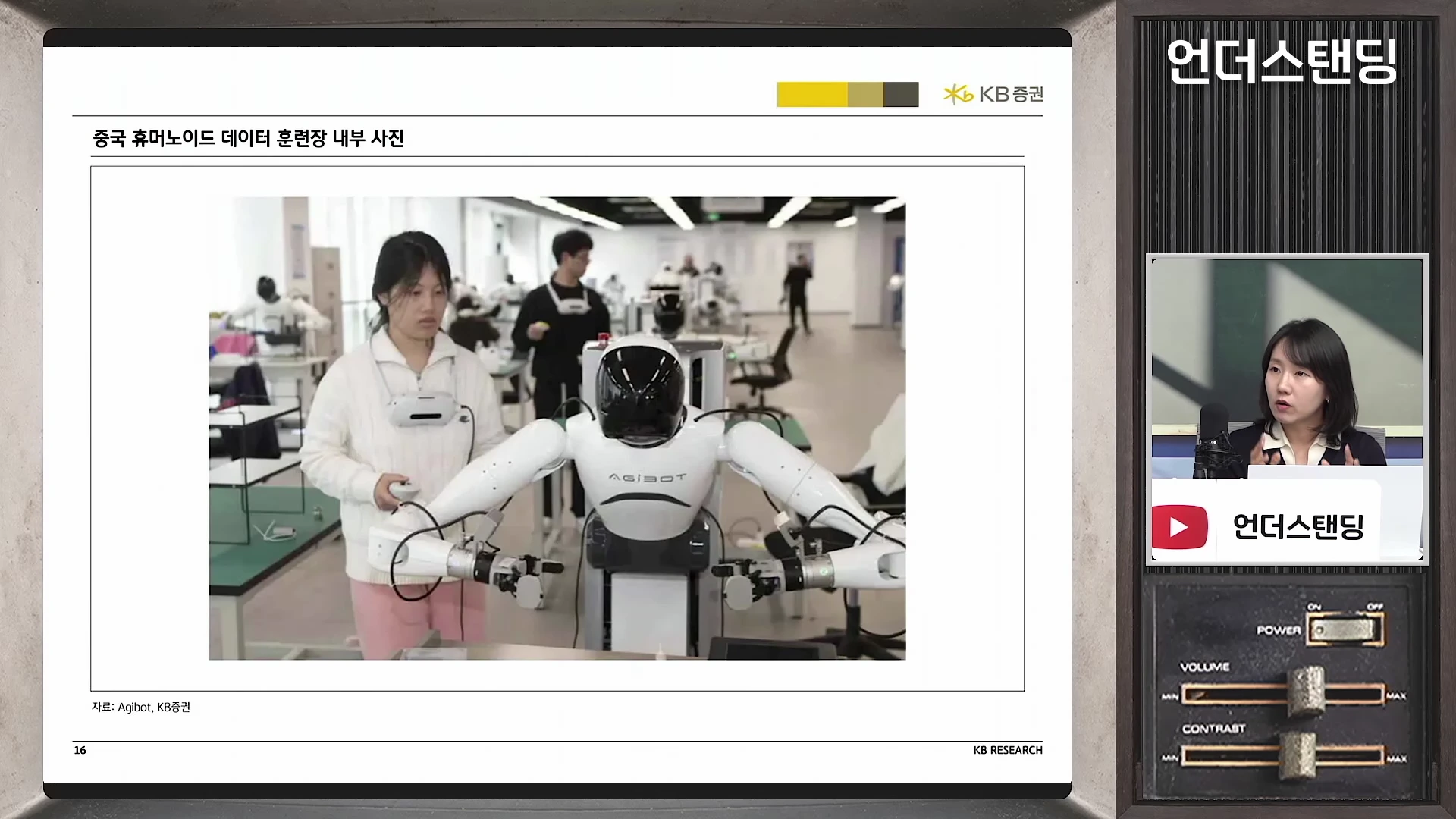Click the large '언더스탠딩' title at top right
This screenshot has height=819, width=1456.
(x=1282, y=61)
